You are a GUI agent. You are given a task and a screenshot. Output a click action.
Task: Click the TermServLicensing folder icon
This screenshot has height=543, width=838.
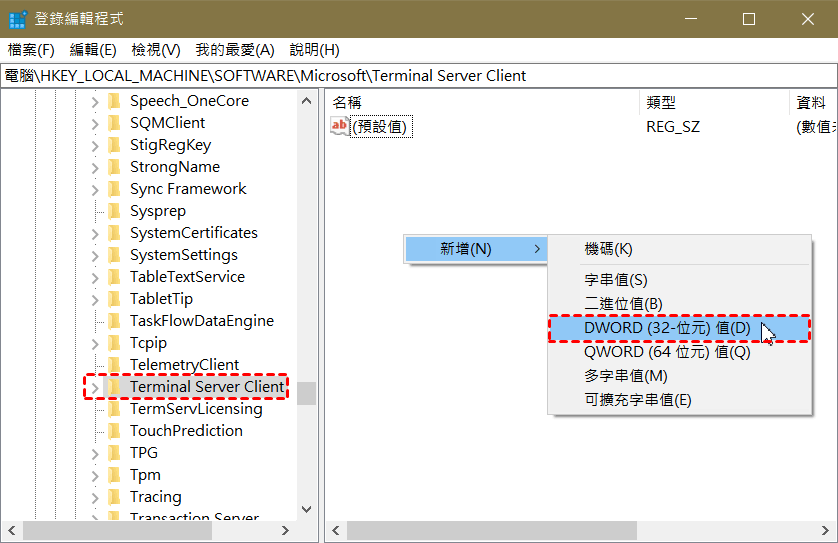point(114,408)
